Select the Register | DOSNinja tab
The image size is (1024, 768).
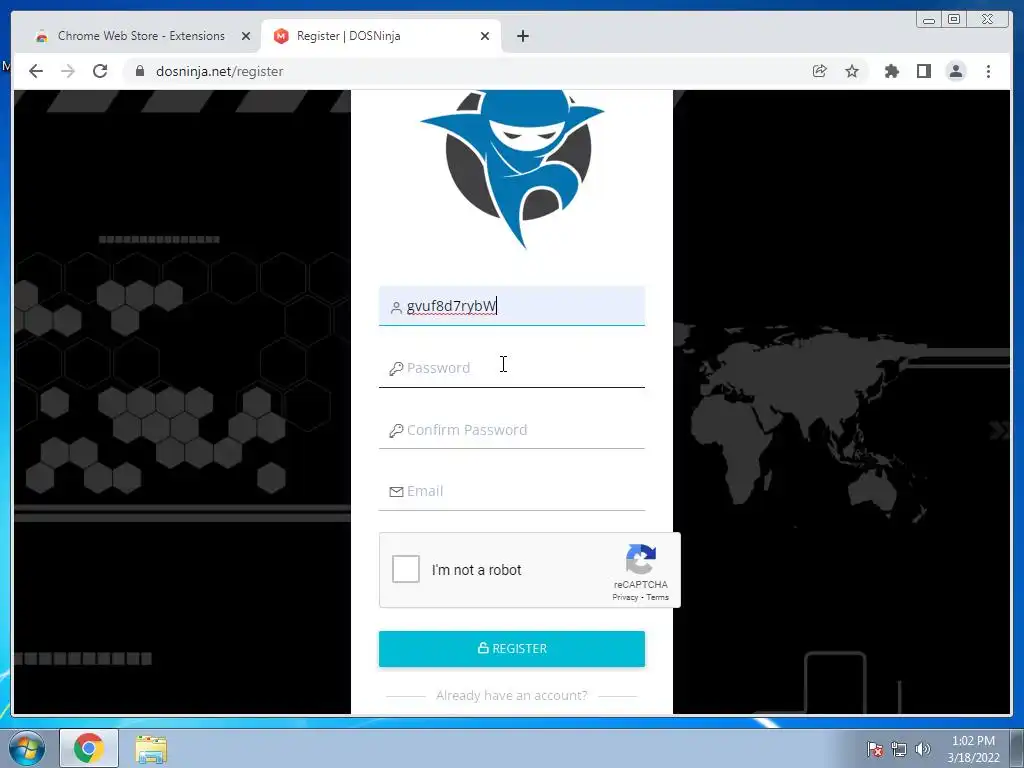click(x=381, y=36)
